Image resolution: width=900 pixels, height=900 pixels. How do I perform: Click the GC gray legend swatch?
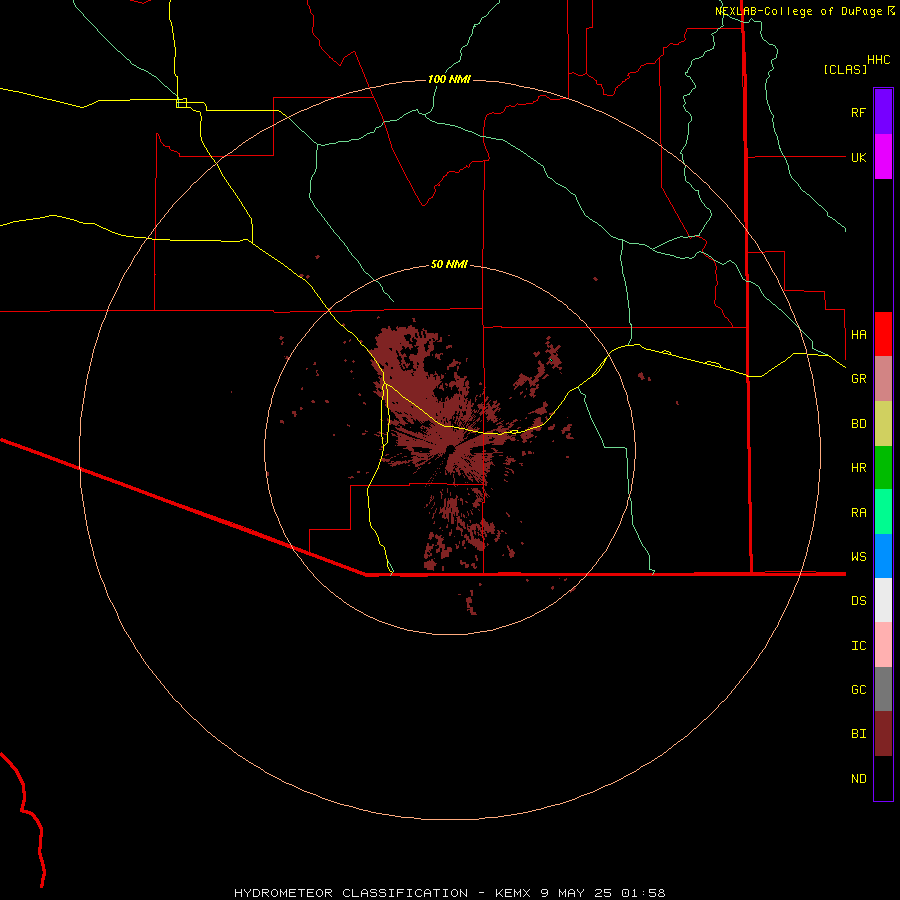(883, 689)
